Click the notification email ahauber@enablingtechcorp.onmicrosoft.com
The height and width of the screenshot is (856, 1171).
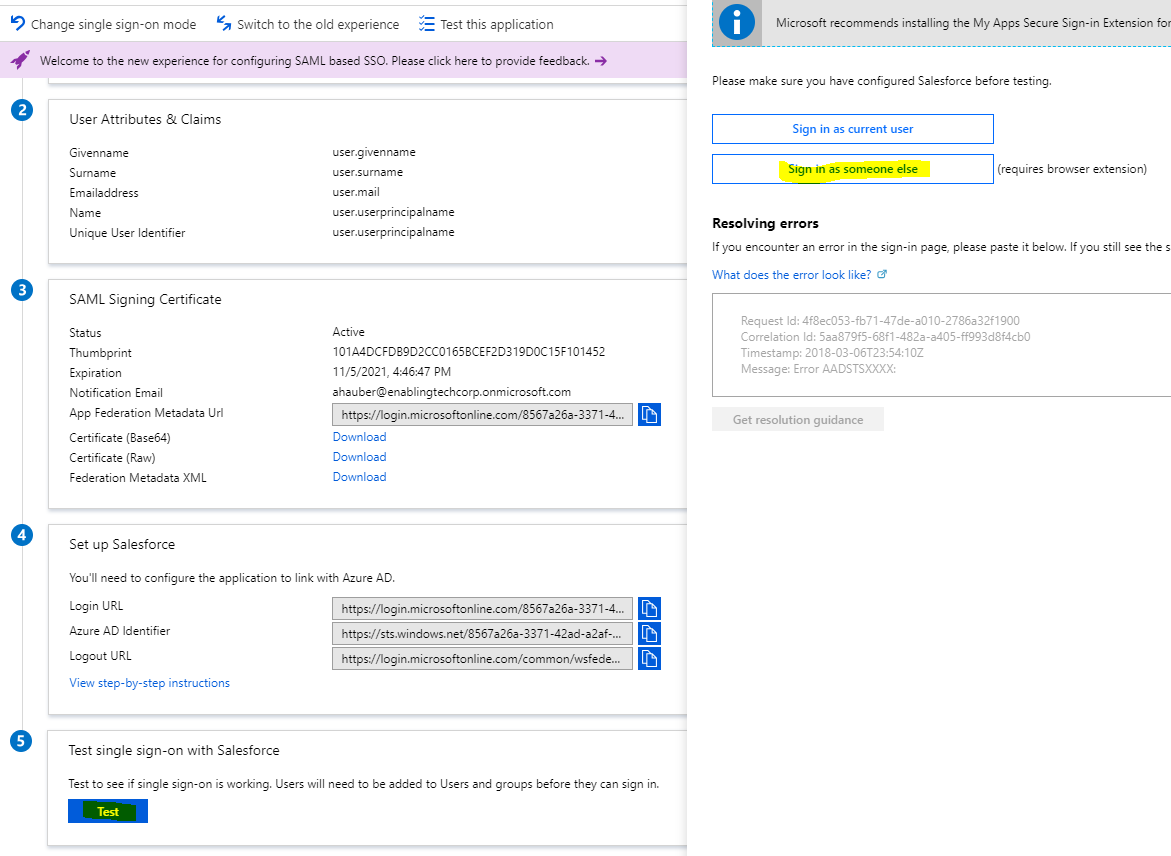point(452,392)
